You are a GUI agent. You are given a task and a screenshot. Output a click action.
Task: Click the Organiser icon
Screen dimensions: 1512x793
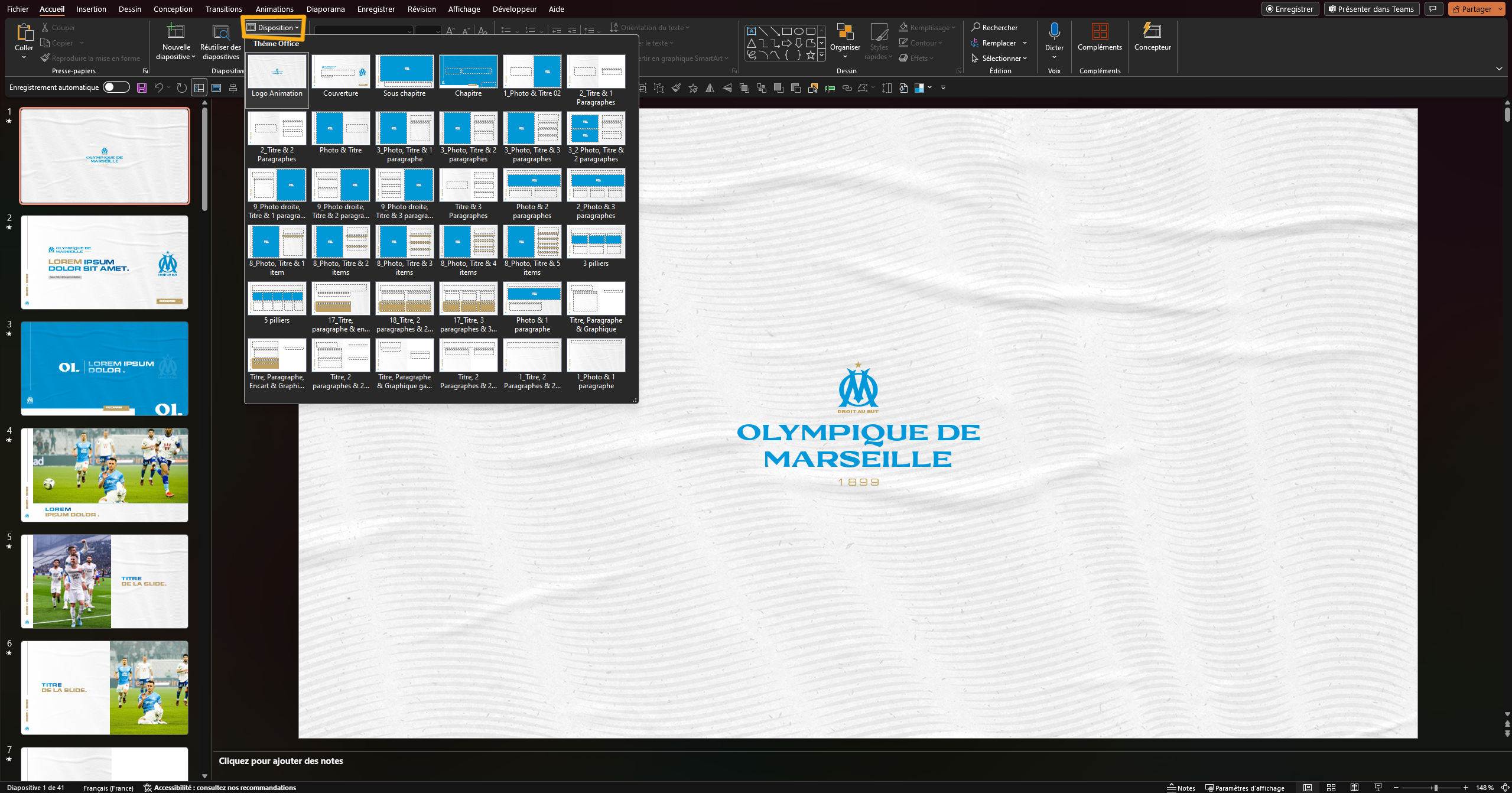point(845,32)
